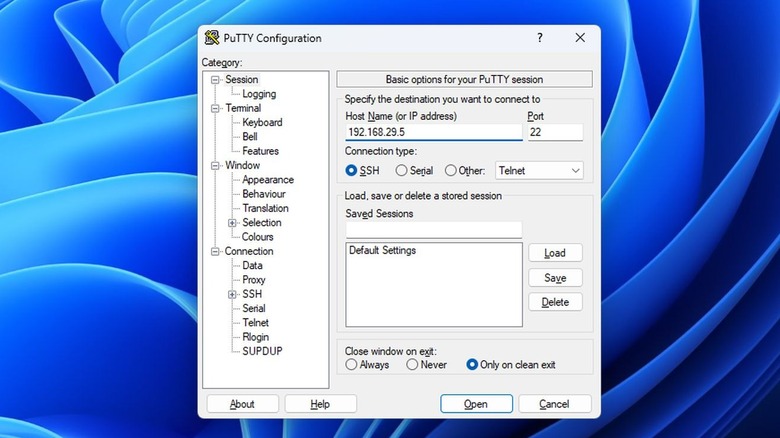This screenshot has height=438, width=780.
Task: Click the Port number field
Action: (554, 132)
